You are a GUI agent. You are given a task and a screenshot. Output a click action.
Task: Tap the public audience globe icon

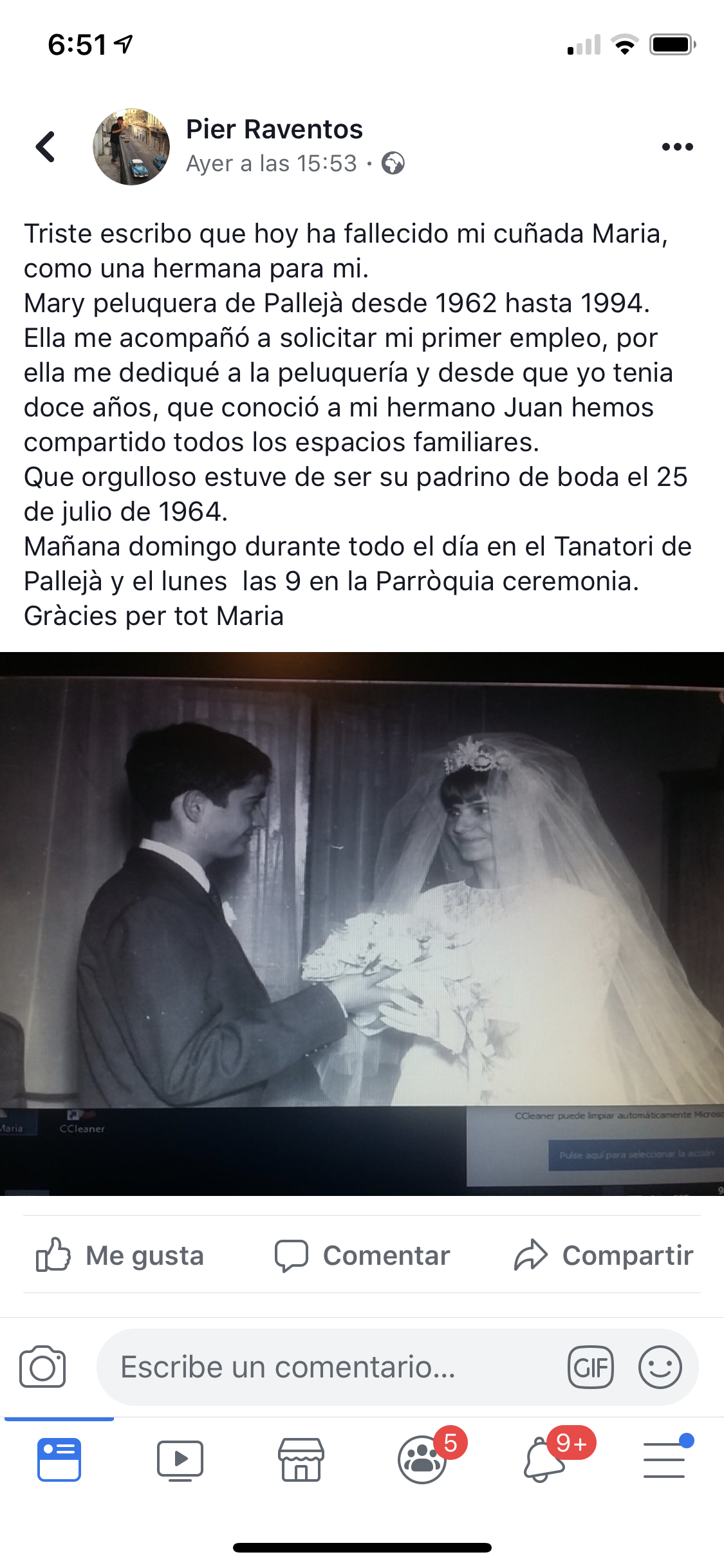(393, 163)
